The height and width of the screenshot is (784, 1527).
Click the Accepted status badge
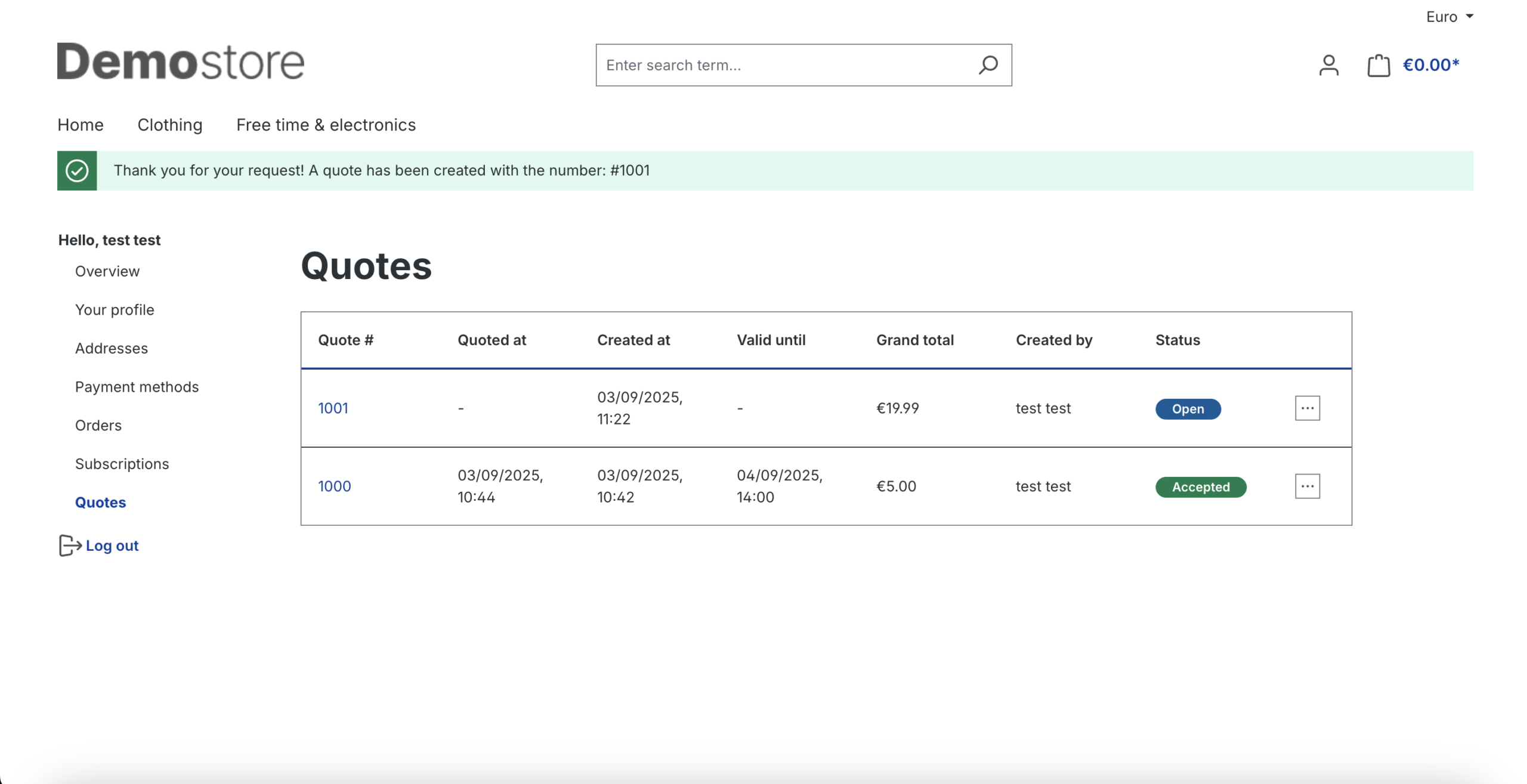pos(1200,487)
